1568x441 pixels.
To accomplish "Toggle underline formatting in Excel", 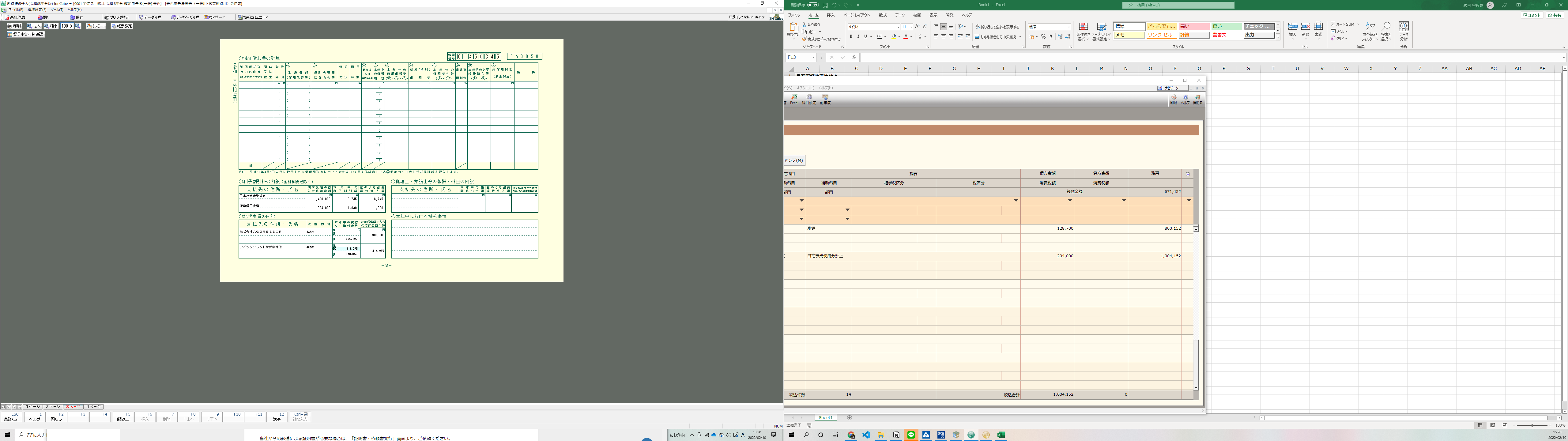I will click(x=865, y=36).
